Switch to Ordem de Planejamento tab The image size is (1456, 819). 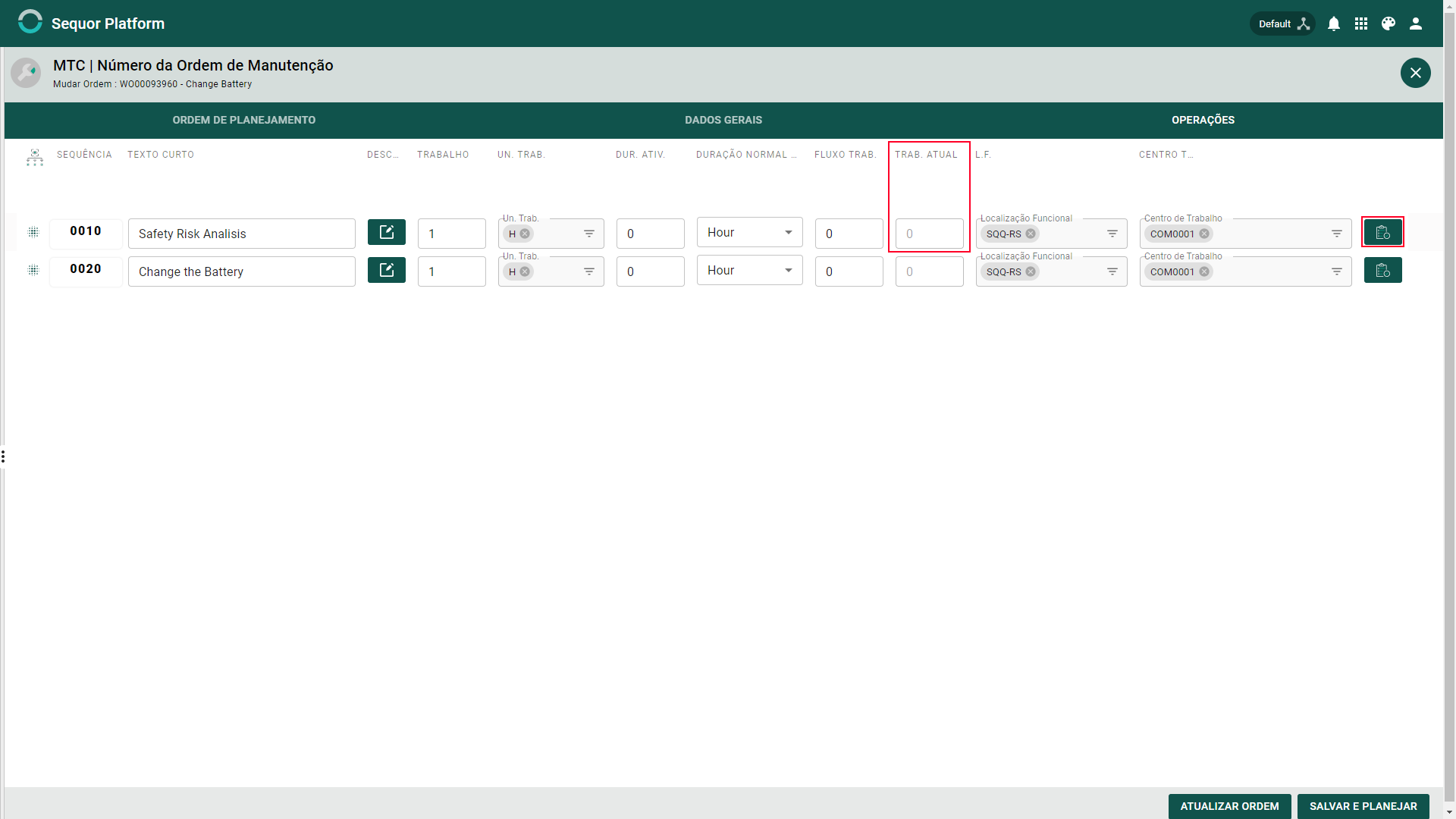click(244, 120)
